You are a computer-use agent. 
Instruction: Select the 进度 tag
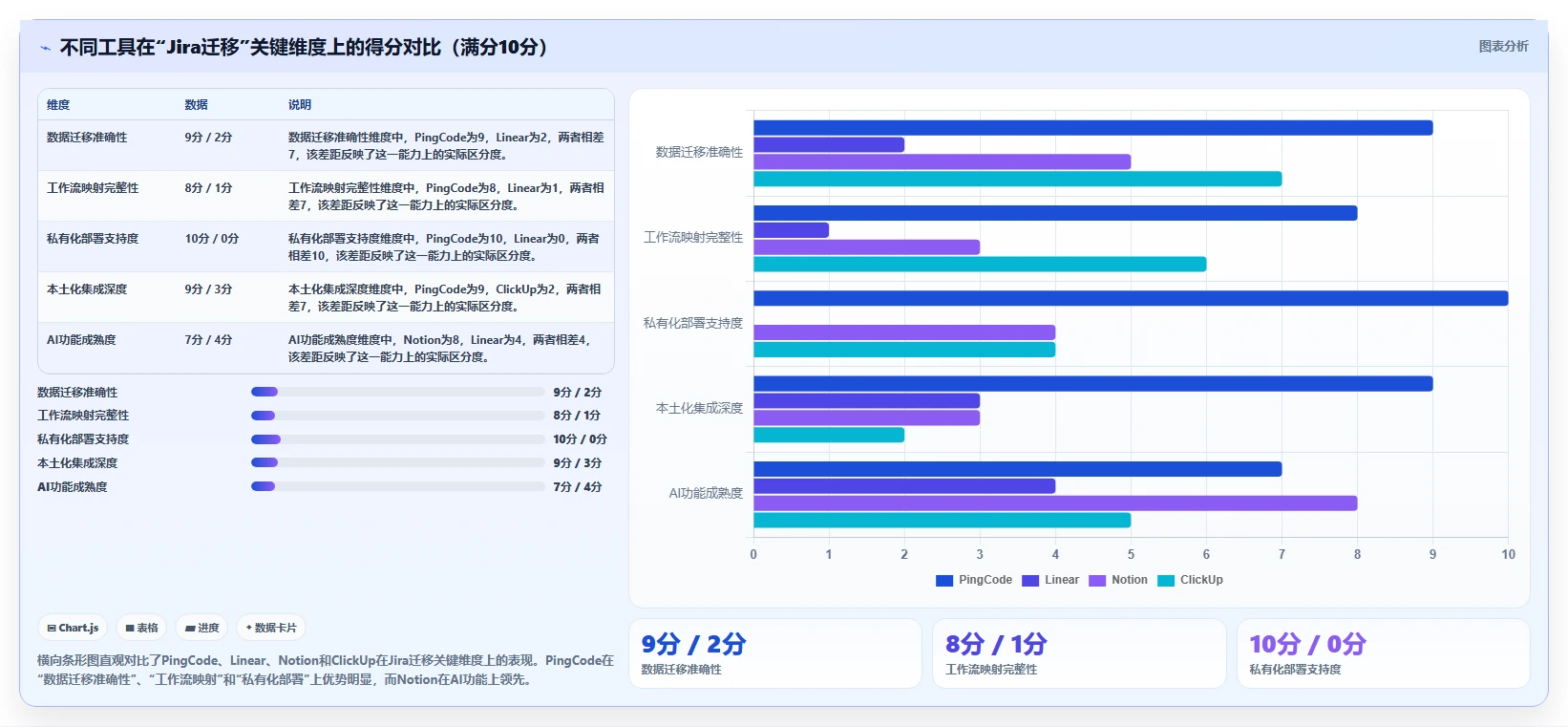201,628
